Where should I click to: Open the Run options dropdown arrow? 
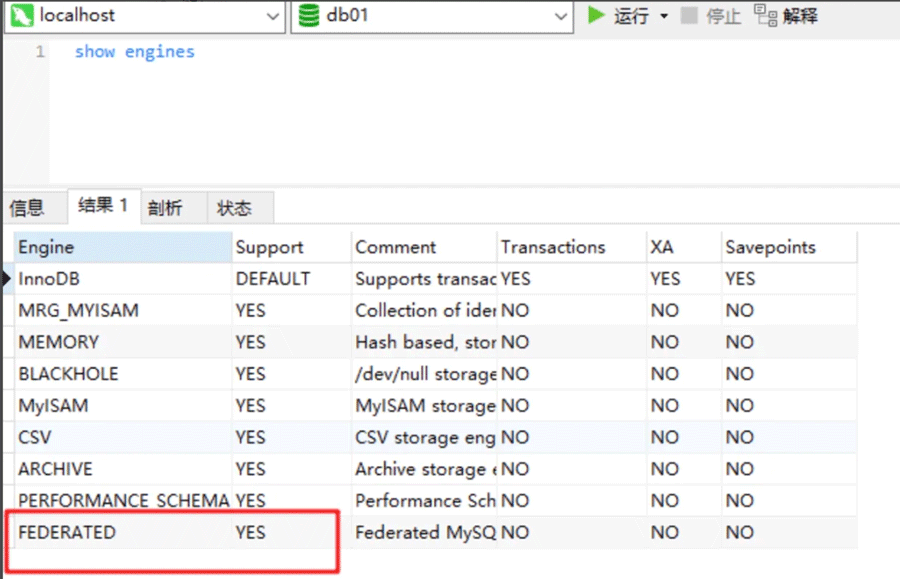click(664, 16)
